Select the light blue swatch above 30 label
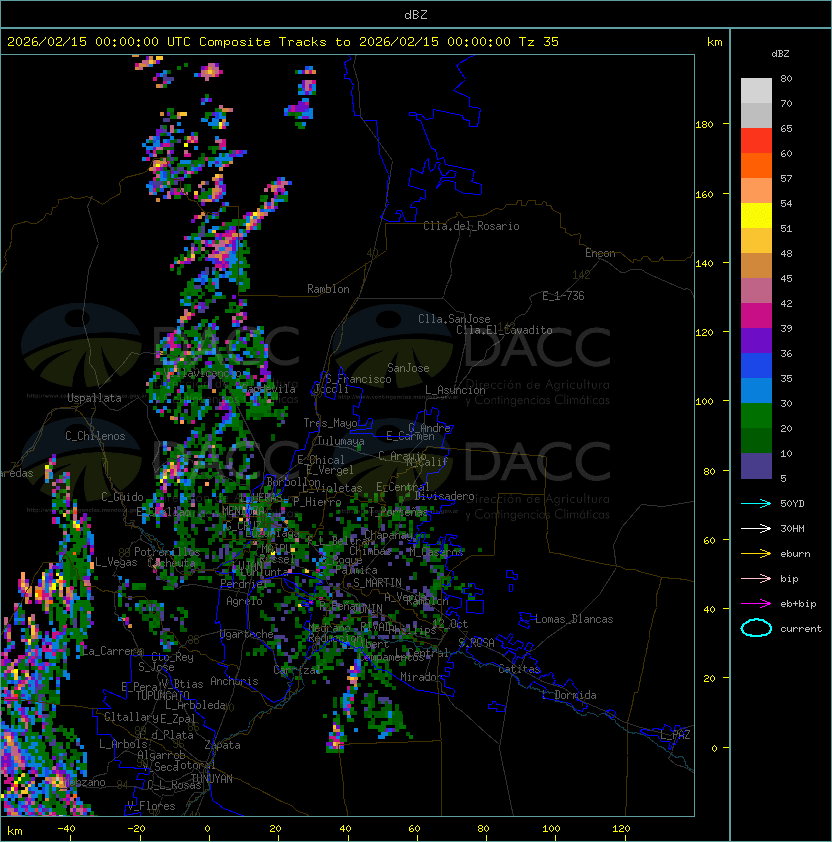Screen dimensions: 832x842 coord(756,390)
